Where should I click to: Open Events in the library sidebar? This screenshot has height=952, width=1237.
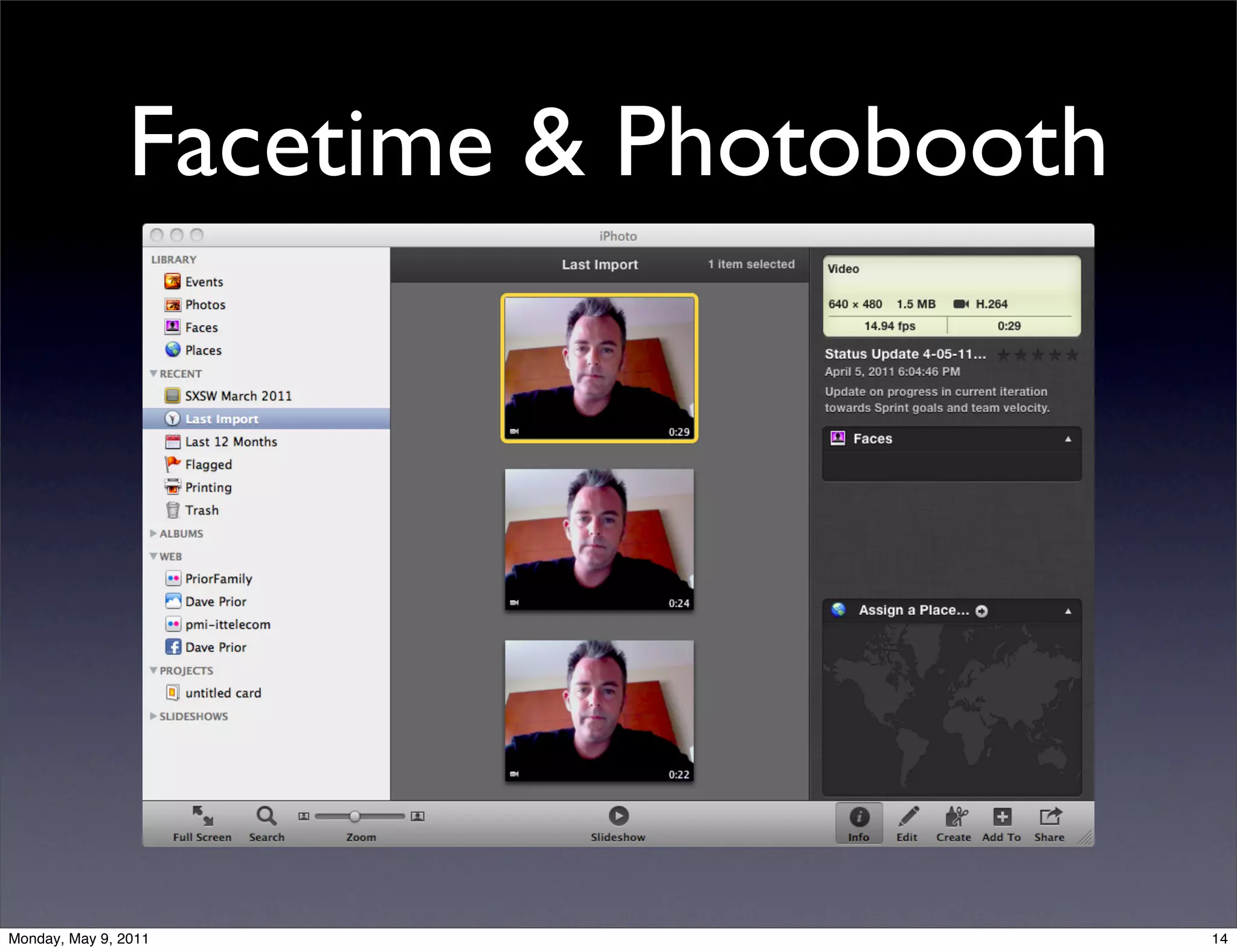click(x=194, y=281)
